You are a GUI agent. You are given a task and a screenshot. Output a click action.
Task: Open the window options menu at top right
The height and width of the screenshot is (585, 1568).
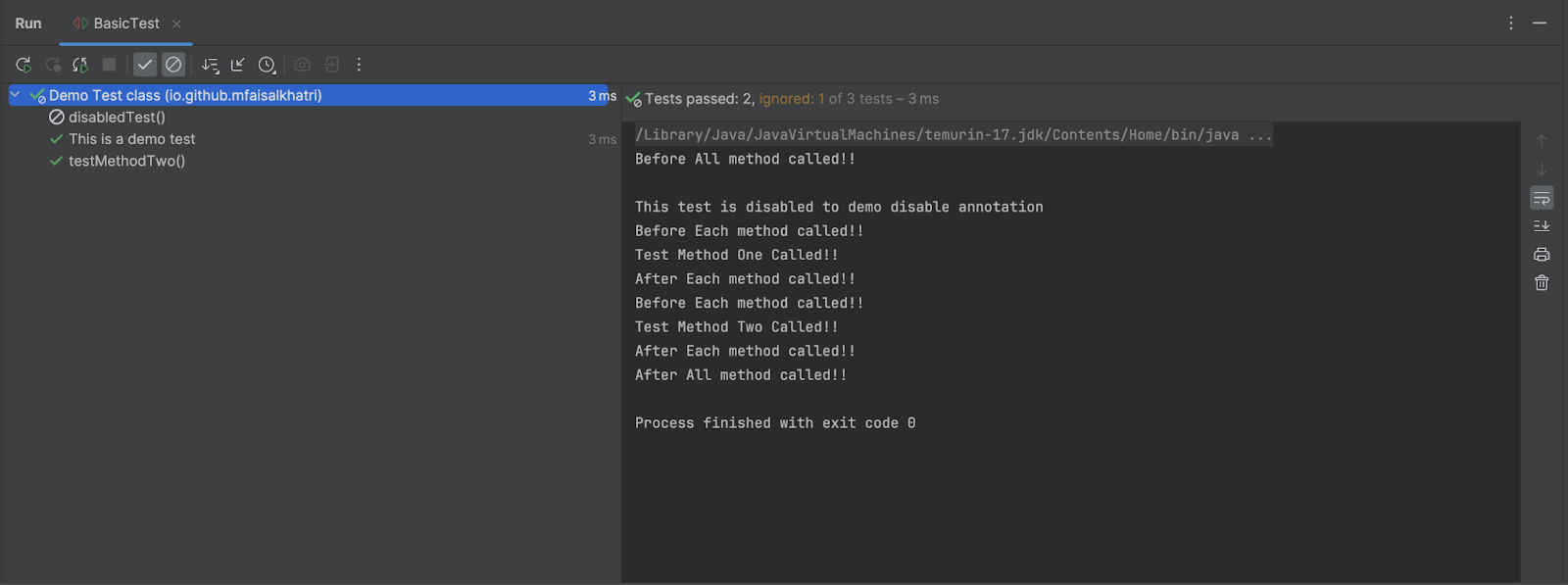[1510, 22]
